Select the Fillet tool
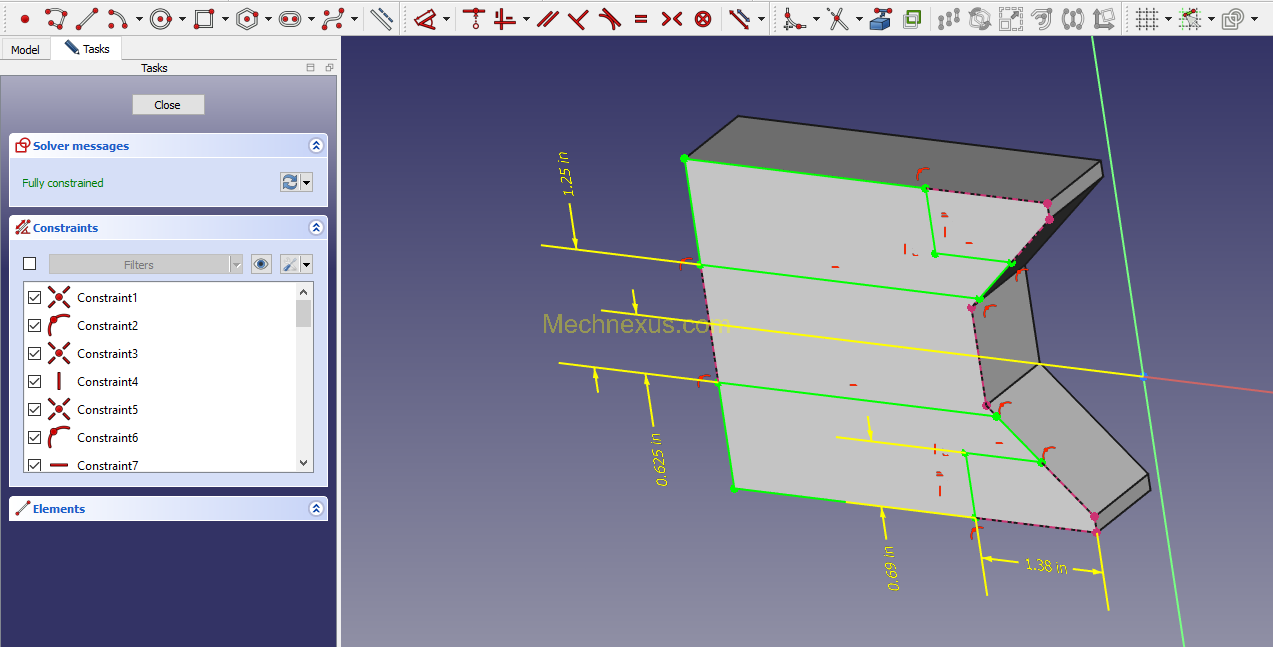 coord(794,18)
